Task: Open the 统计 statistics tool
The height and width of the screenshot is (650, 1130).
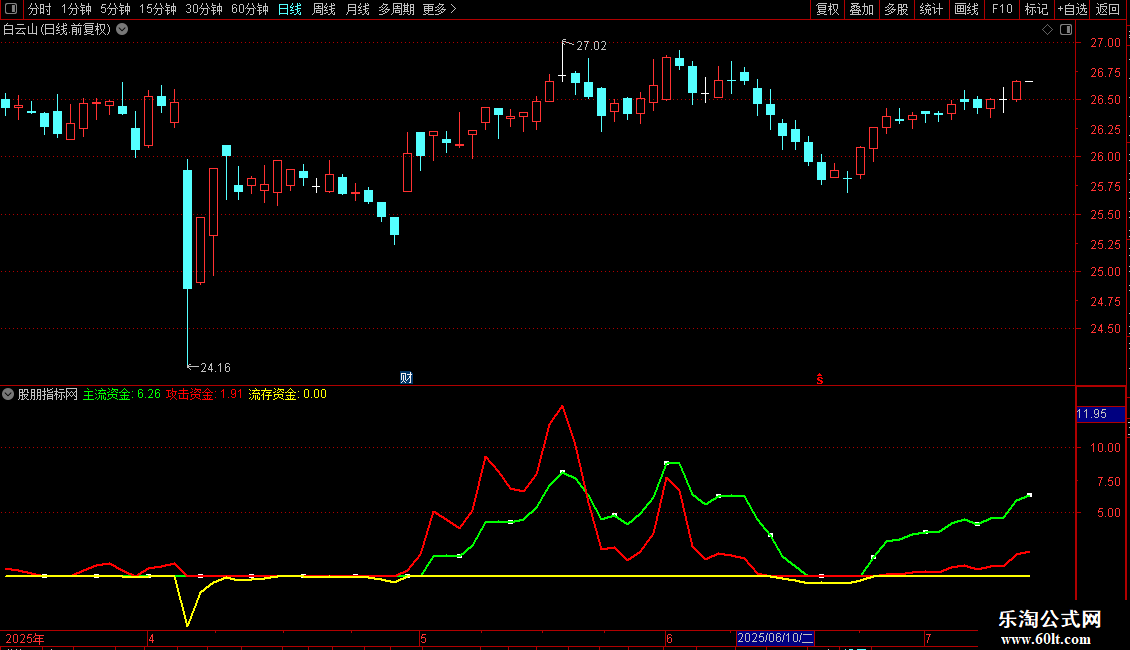Action: pos(931,9)
